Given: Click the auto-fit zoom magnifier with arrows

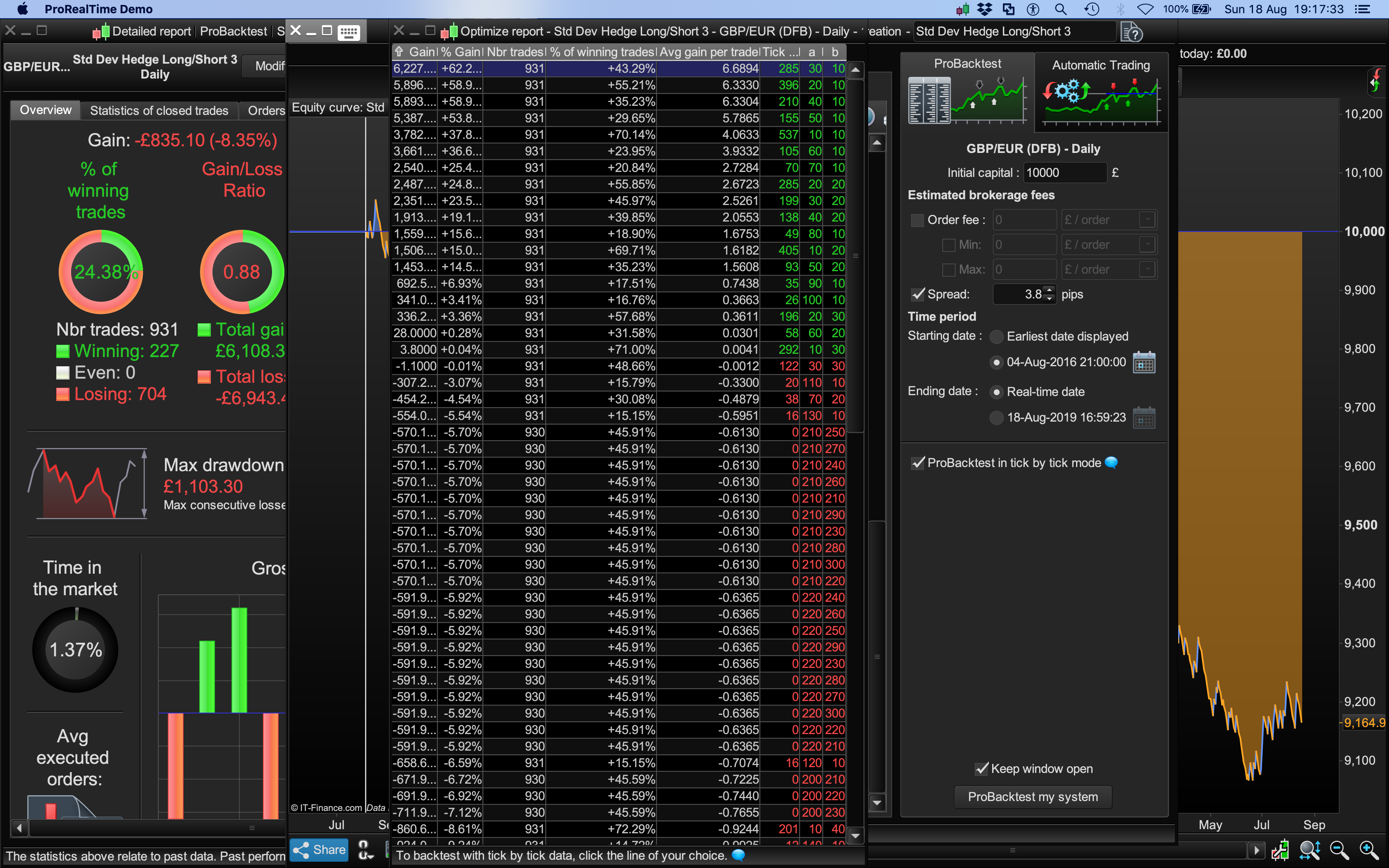Looking at the screenshot, I should [x=1310, y=850].
